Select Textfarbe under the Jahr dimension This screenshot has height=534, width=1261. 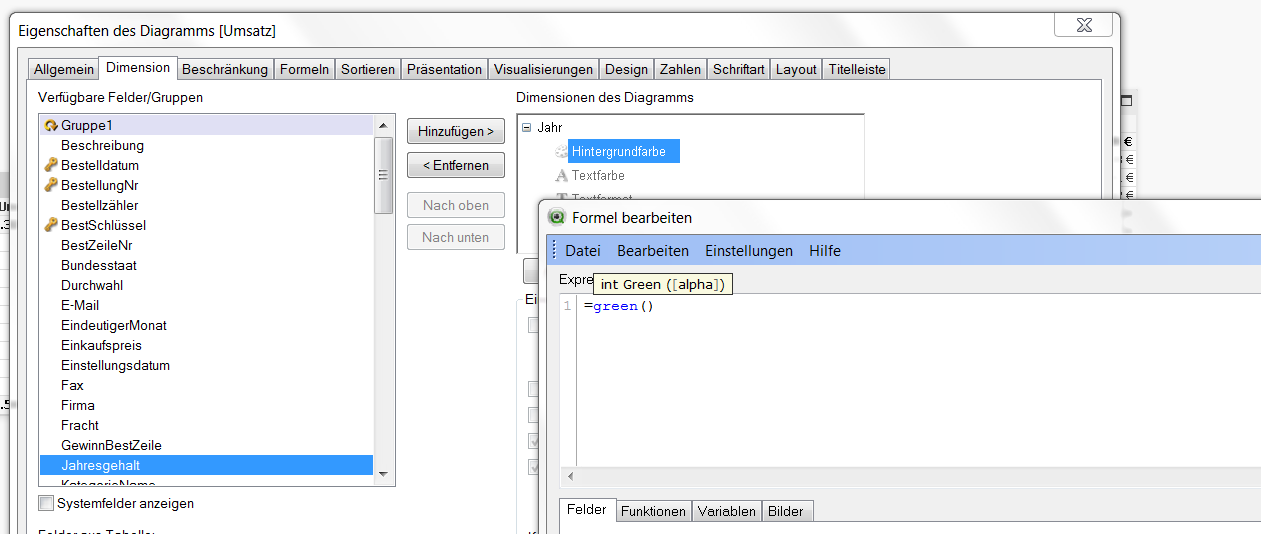coord(598,175)
